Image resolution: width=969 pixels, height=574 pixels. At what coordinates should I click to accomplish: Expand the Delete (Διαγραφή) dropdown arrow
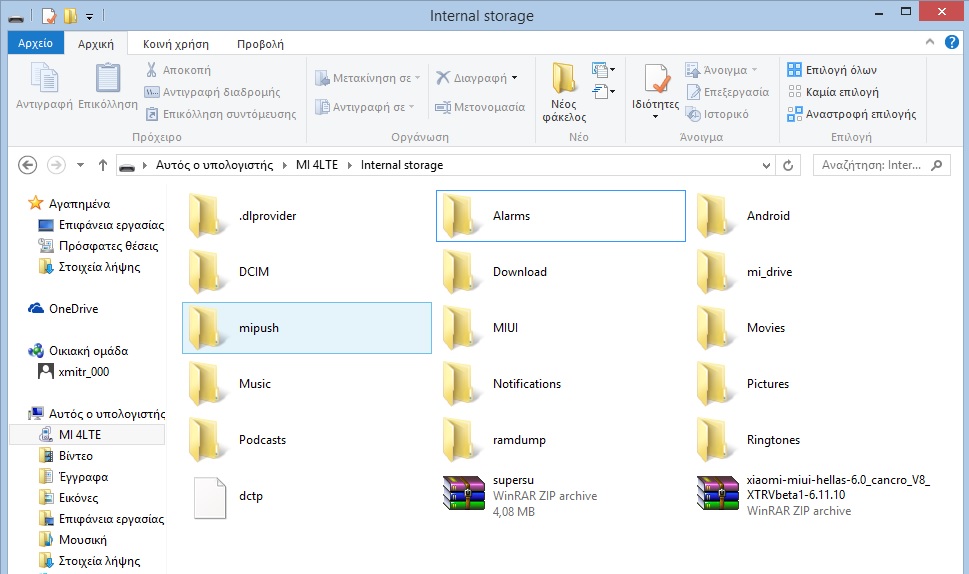pyautogui.click(x=515, y=78)
